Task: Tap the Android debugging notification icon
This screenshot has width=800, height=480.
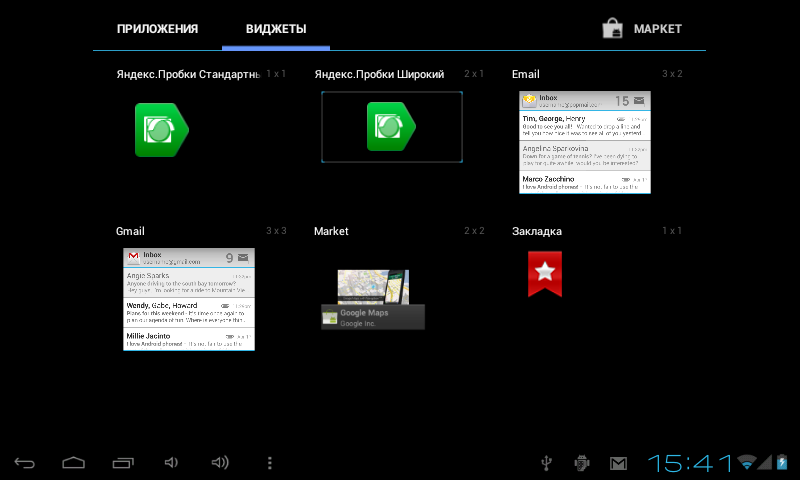Action: point(582,462)
